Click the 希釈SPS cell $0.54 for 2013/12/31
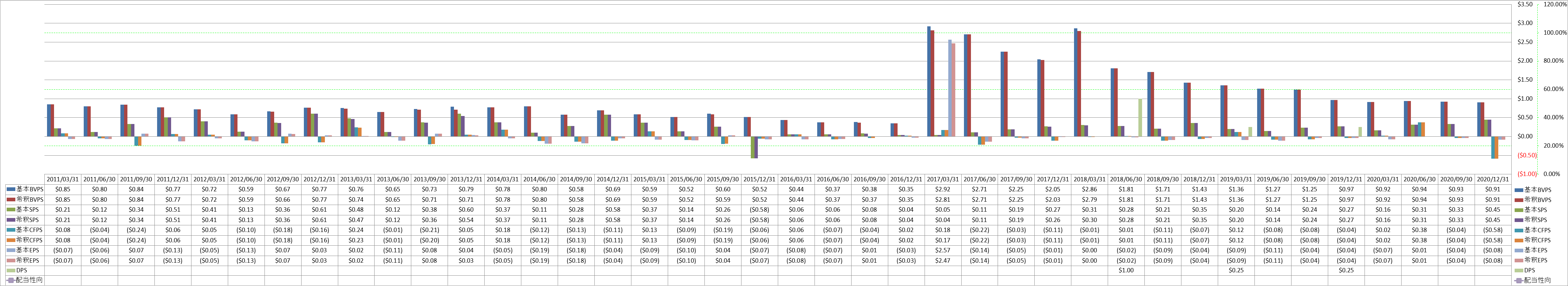The image size is (1568, 286). [466, 220]
